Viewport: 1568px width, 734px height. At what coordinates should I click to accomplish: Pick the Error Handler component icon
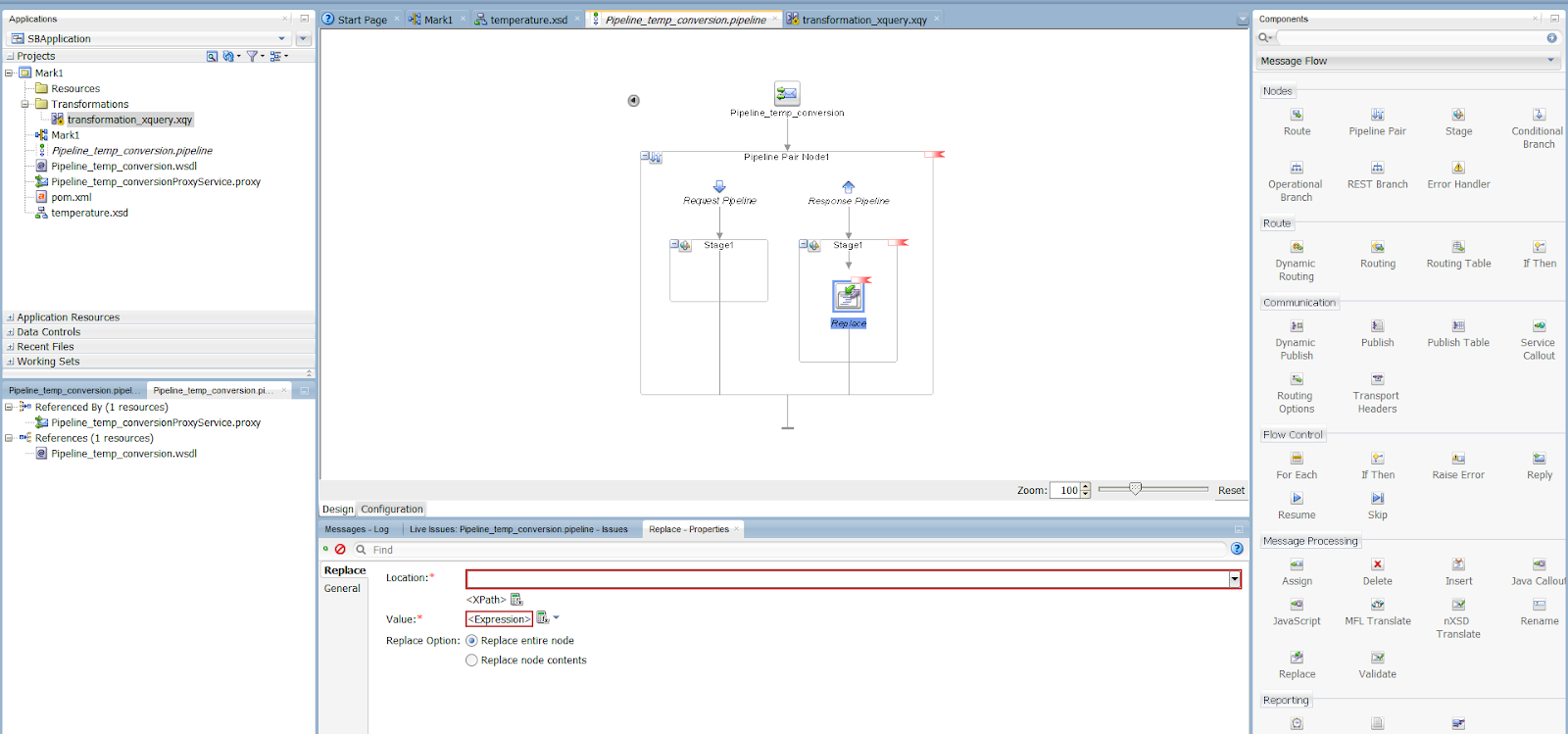pyautogui.click(x=1458, y=169)
